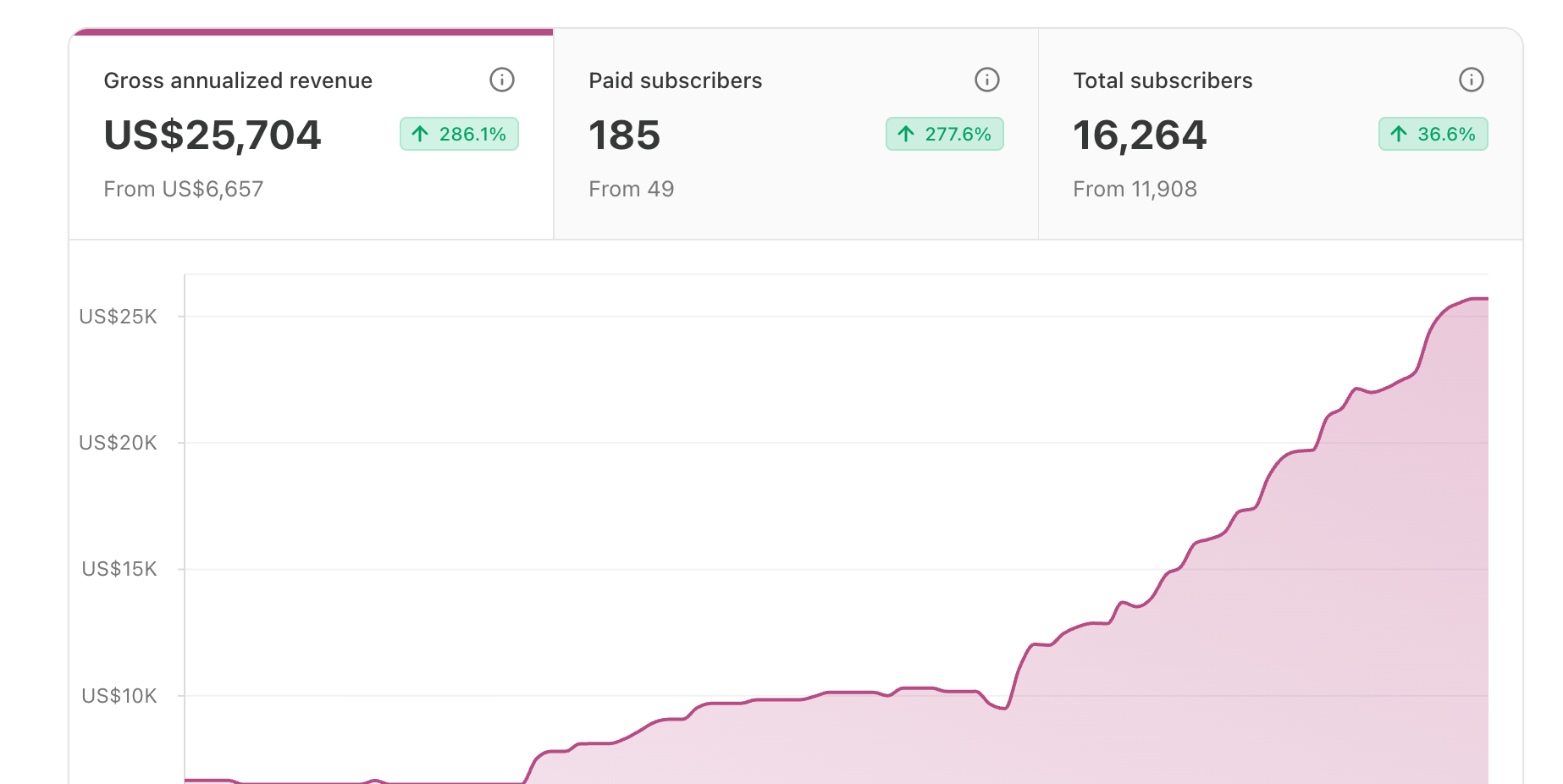The height and width of the screenshot is (784, 1563).
Task: Click the up arrow in the 277.6% badge
Action: (x=906, y=134)
